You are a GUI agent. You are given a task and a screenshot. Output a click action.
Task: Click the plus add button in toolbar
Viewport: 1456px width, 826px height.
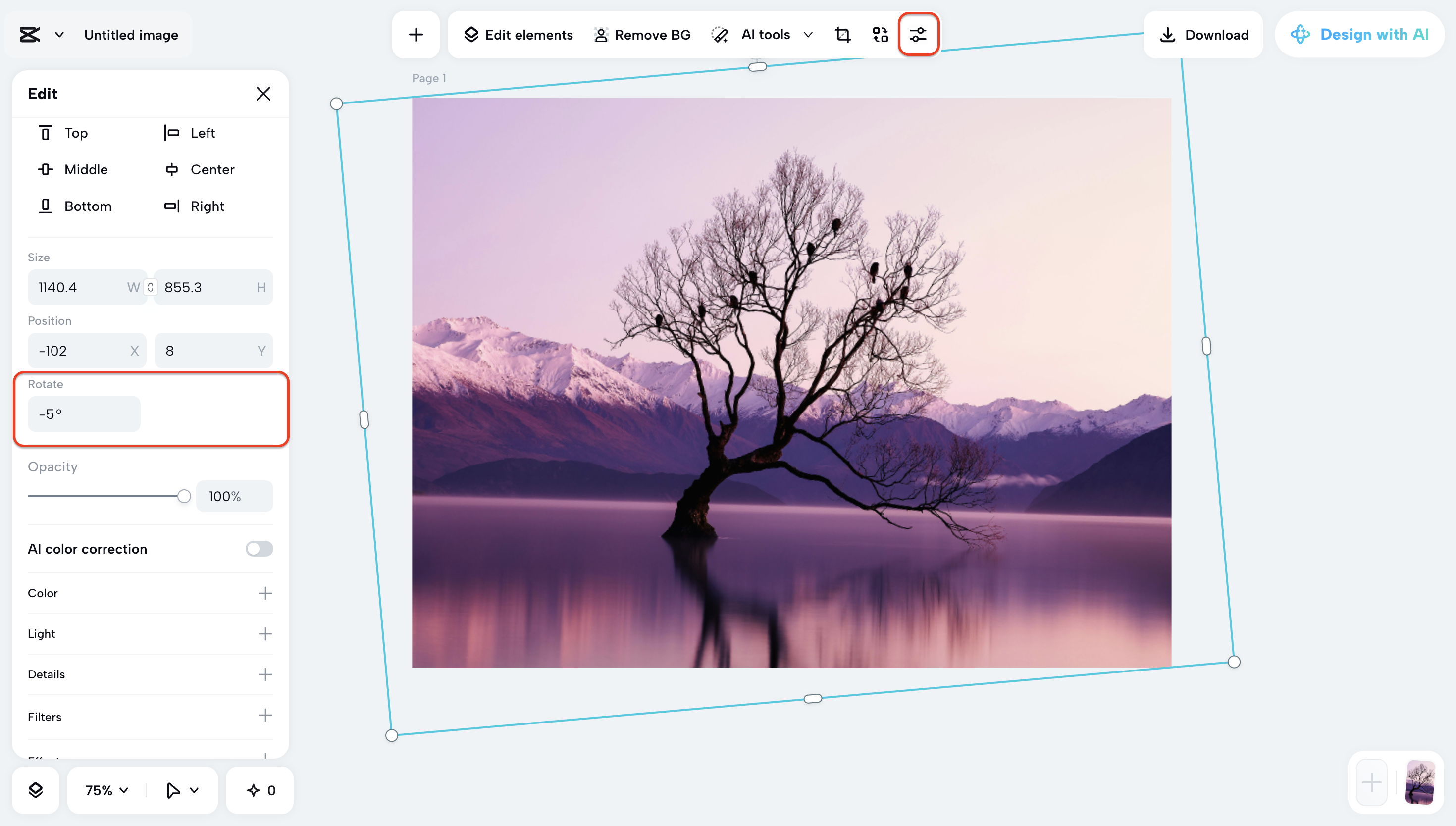point(416,35)
